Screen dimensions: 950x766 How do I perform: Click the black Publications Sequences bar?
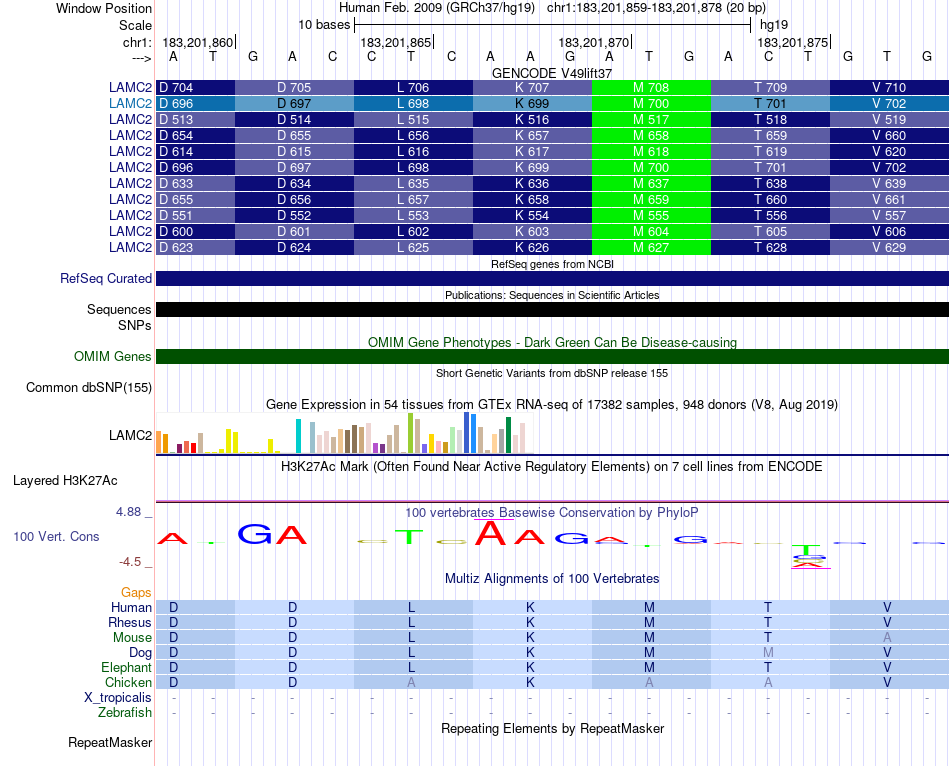552,310
